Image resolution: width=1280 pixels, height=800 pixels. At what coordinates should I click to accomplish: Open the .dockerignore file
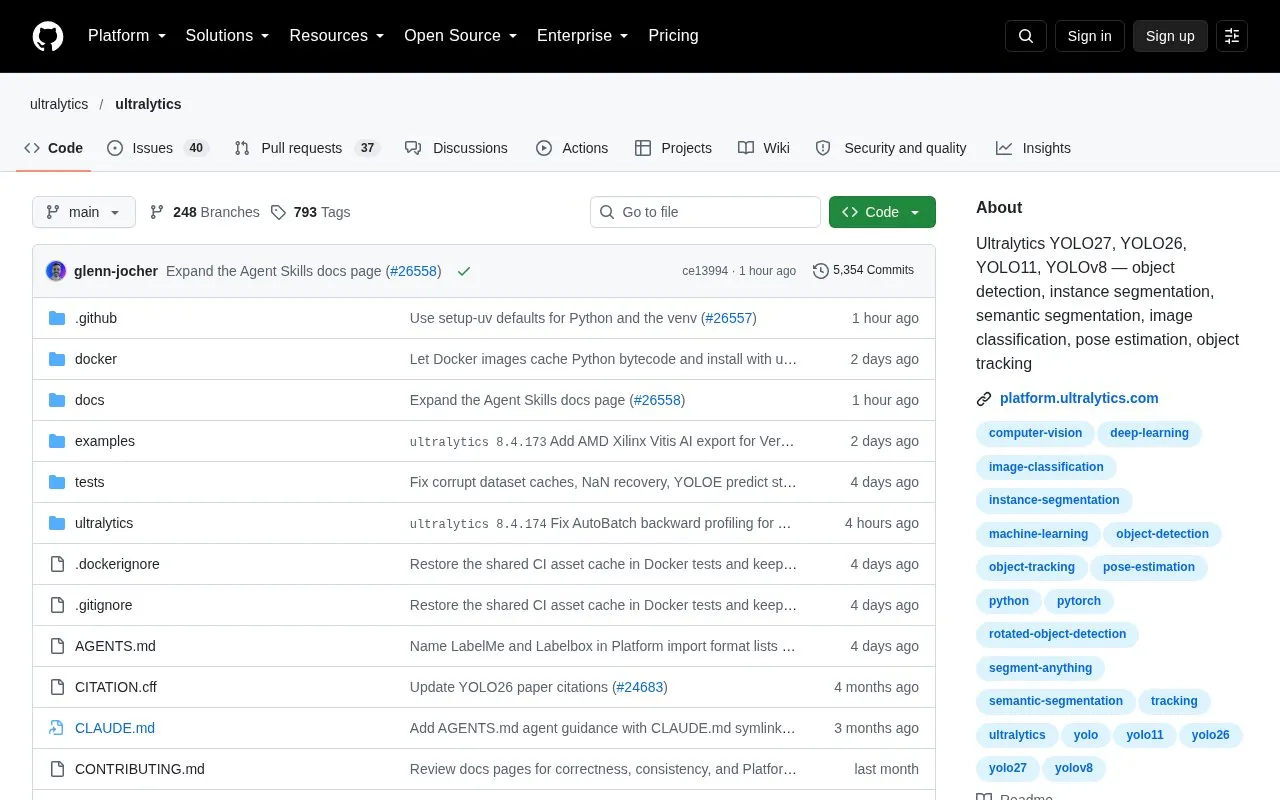(x=117, y=564)
